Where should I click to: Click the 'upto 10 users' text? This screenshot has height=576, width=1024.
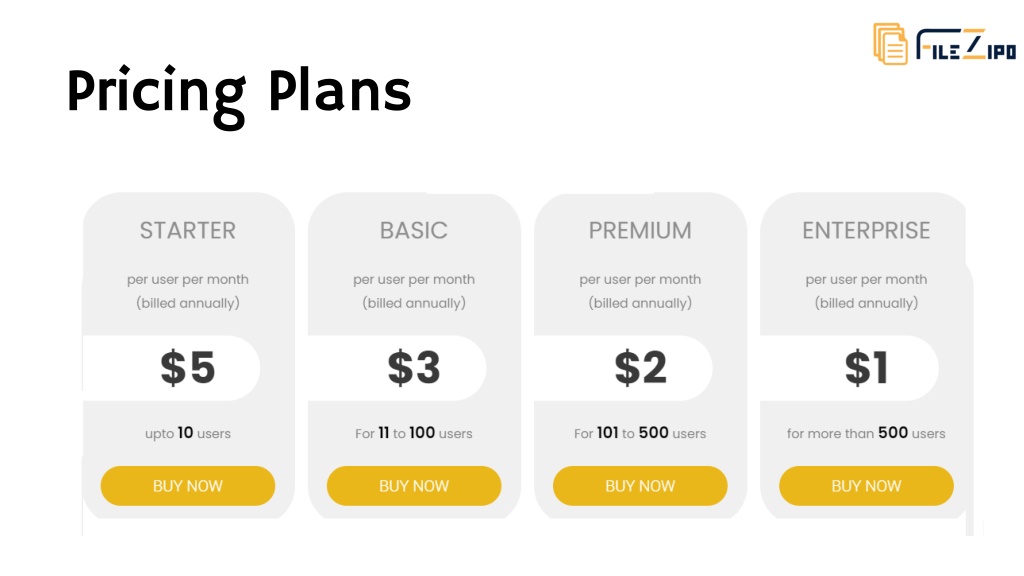187,433
